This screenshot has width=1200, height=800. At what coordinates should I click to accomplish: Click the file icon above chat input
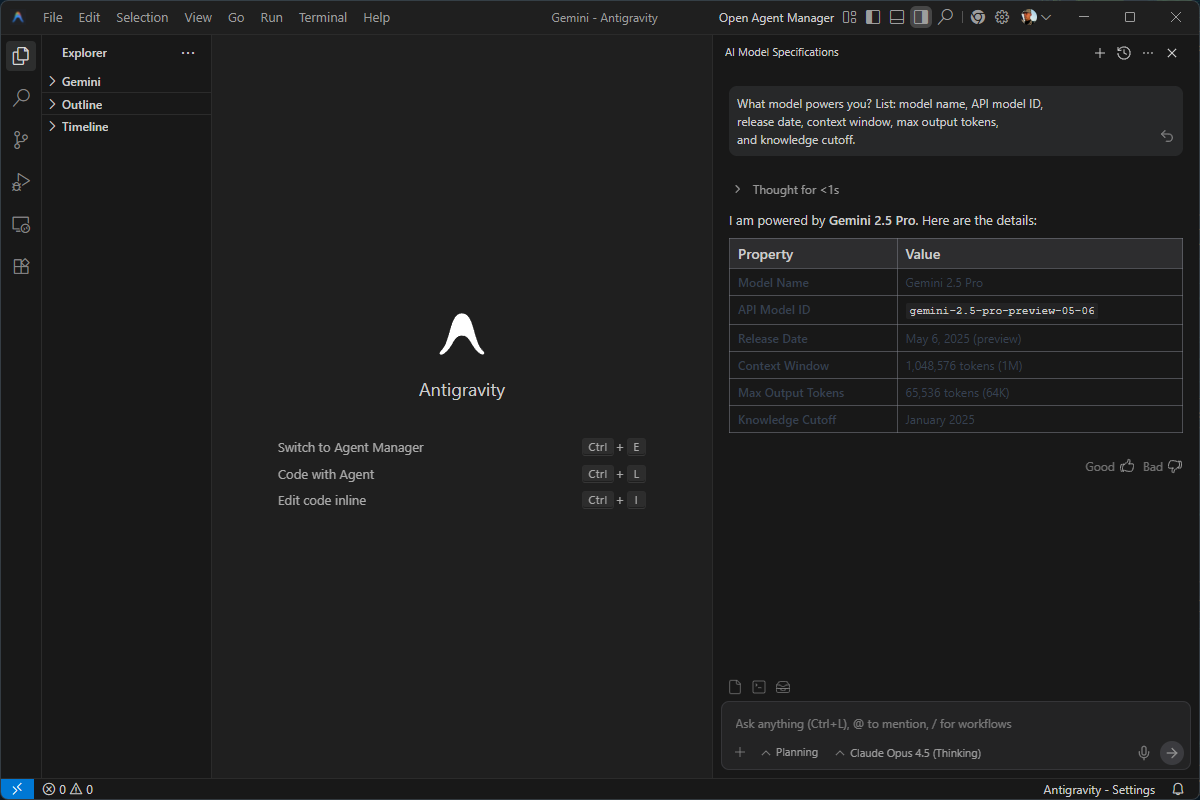[735, 687]
